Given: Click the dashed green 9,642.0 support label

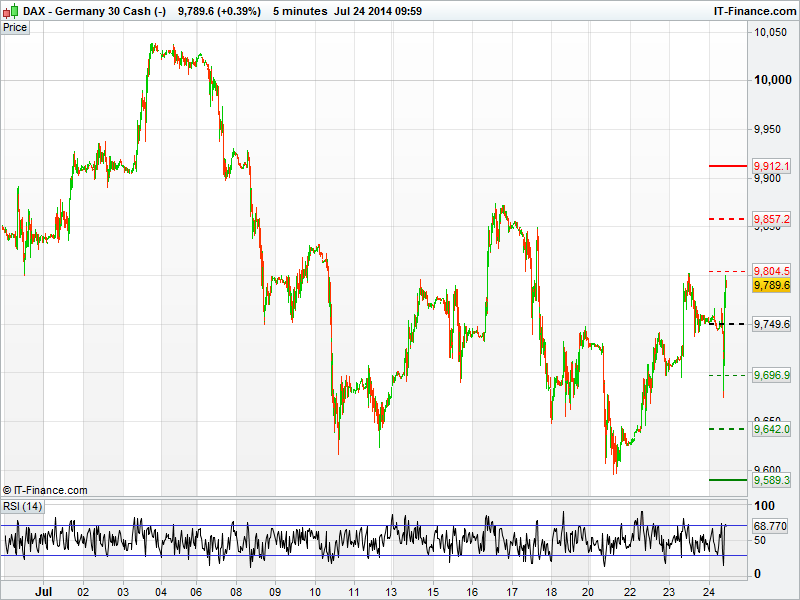Looking at the screenshot, I should 771,429.
